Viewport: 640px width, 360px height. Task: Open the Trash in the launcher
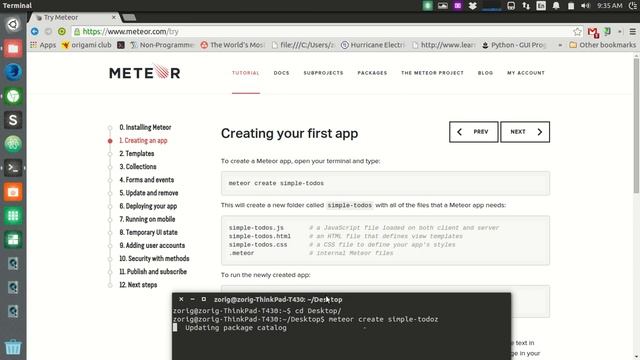point(13,347)
